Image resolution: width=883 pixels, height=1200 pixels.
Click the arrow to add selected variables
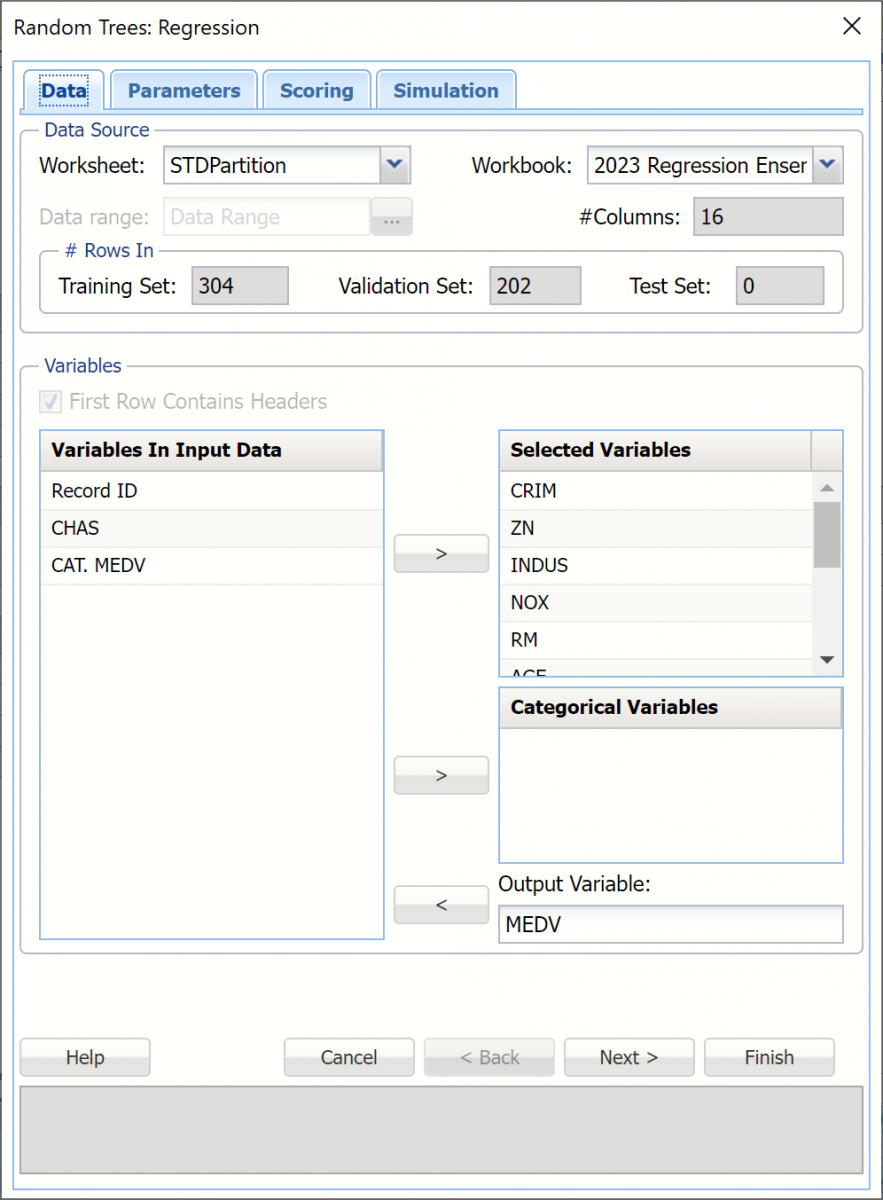[x=441, y=553]
